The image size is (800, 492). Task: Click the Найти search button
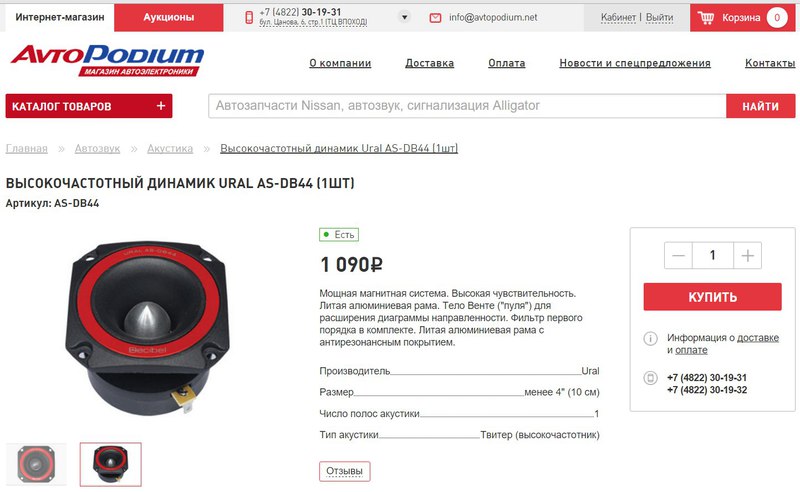(761, 106)
